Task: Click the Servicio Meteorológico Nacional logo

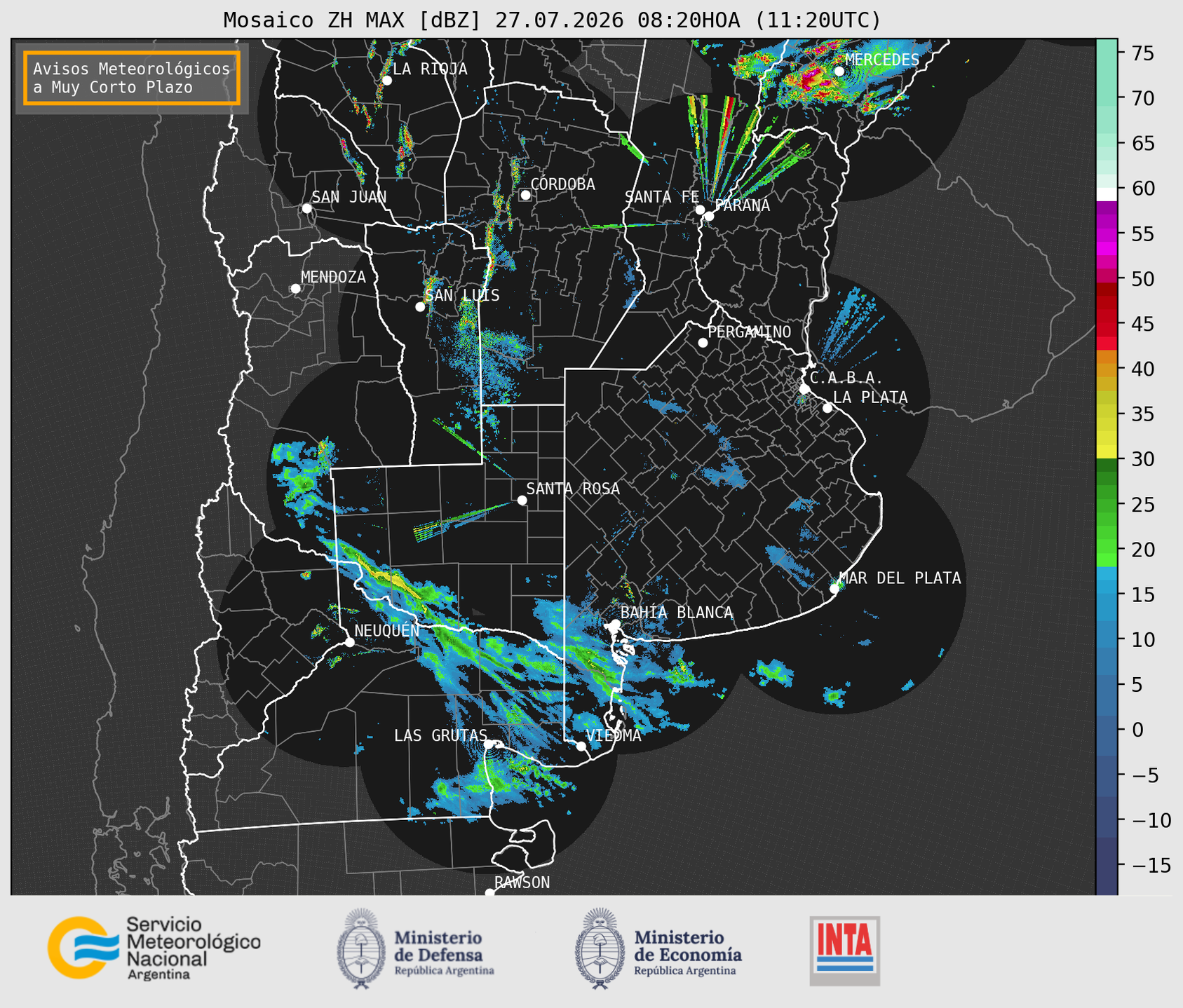Action: pos(154,948)
